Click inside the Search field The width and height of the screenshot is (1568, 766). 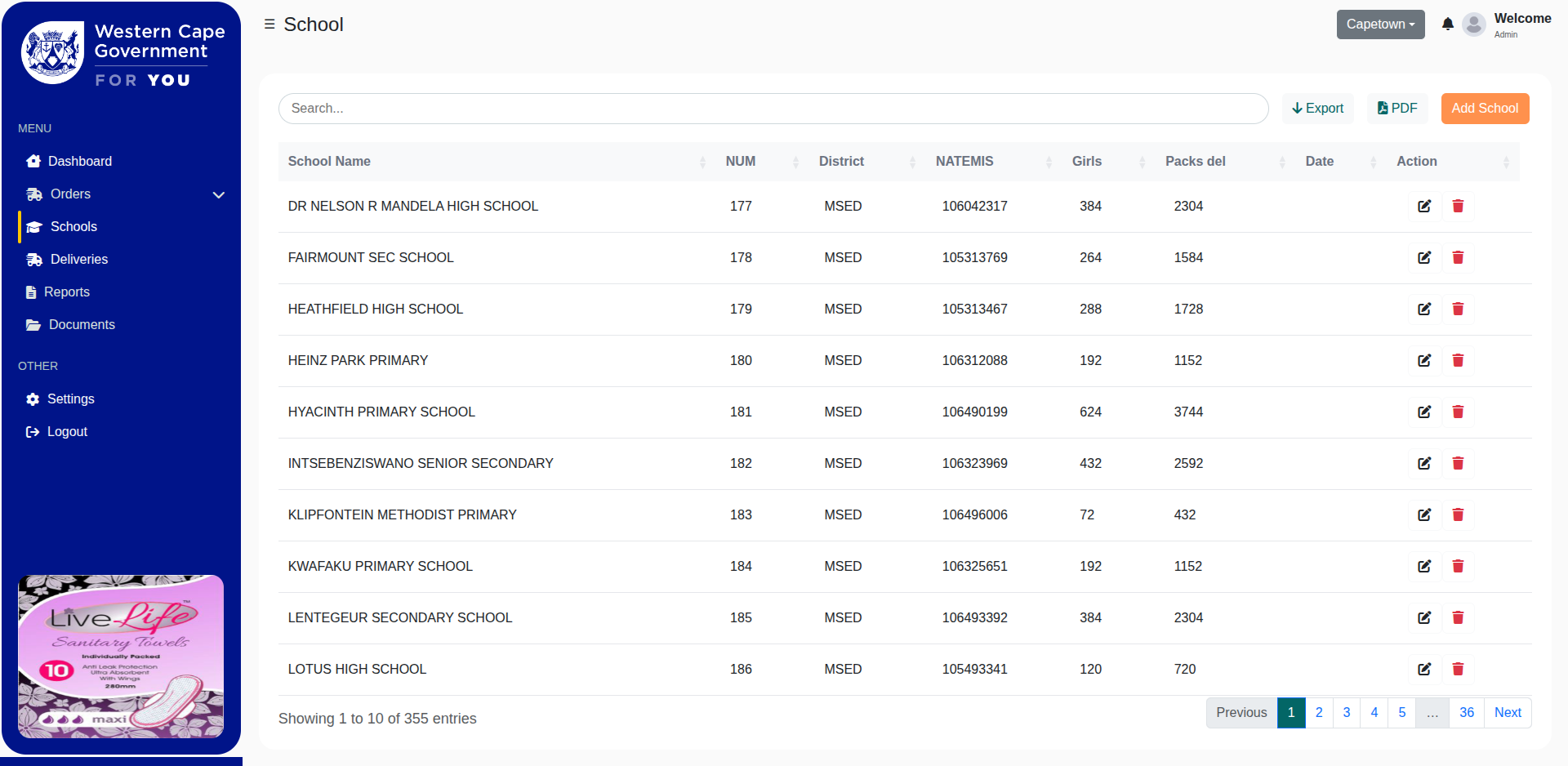pos(773,108)
